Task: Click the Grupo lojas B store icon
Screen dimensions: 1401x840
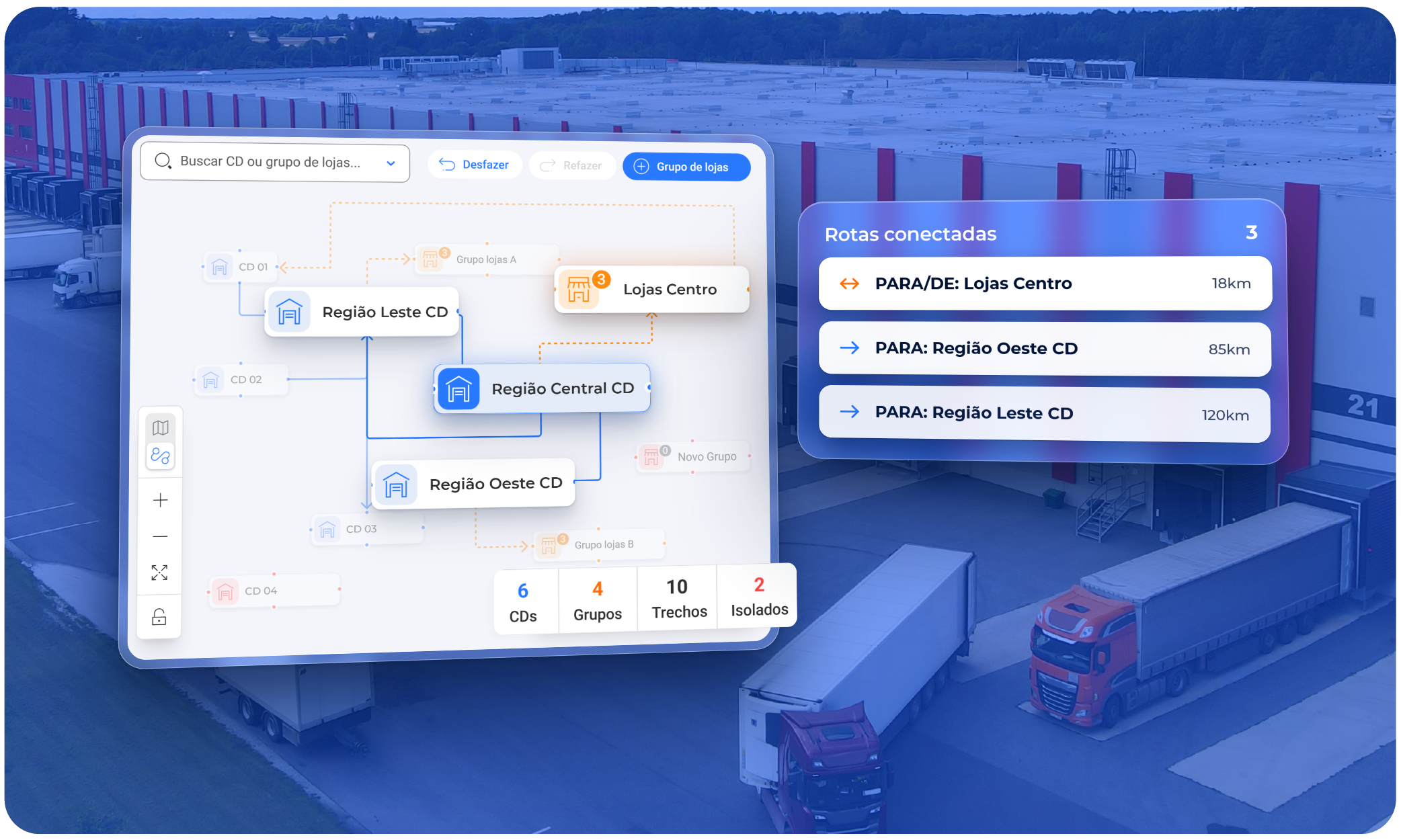Action: (x=549, y=545)
